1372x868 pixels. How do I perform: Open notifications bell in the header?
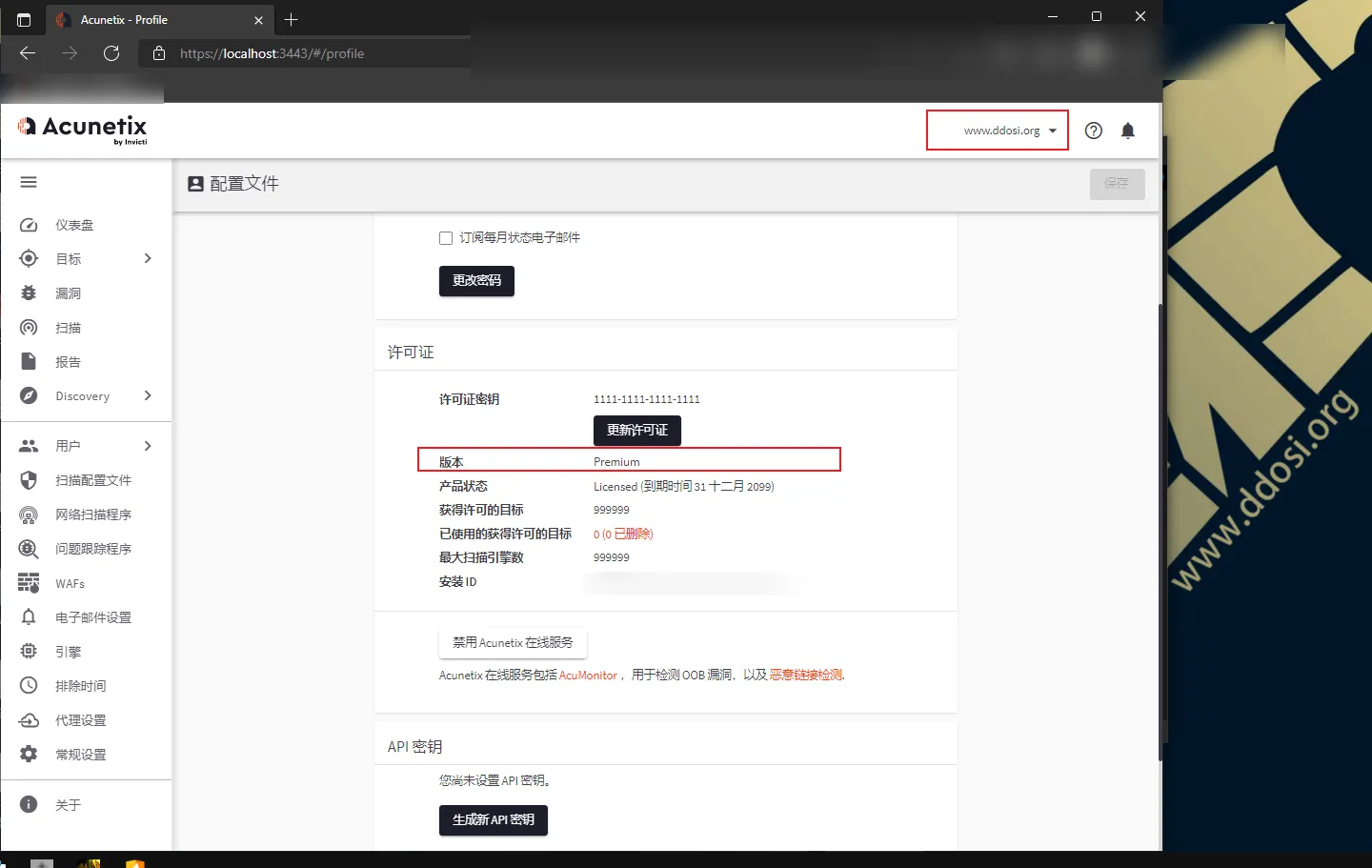pos(1128,131)
